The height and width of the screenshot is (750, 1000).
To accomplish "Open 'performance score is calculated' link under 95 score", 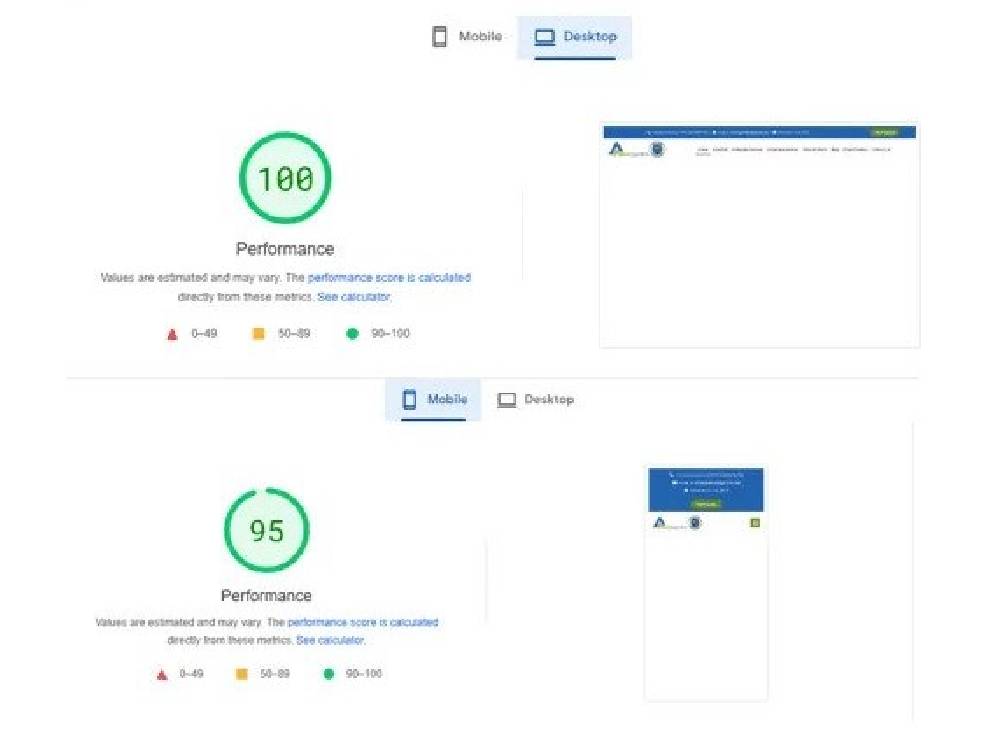I will tap(363, 622).
